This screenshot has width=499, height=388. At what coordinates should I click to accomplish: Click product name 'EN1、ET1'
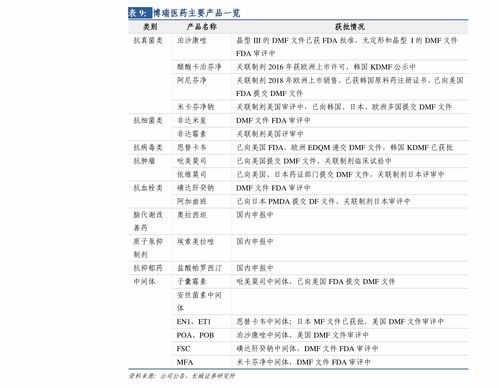(194, 322)
